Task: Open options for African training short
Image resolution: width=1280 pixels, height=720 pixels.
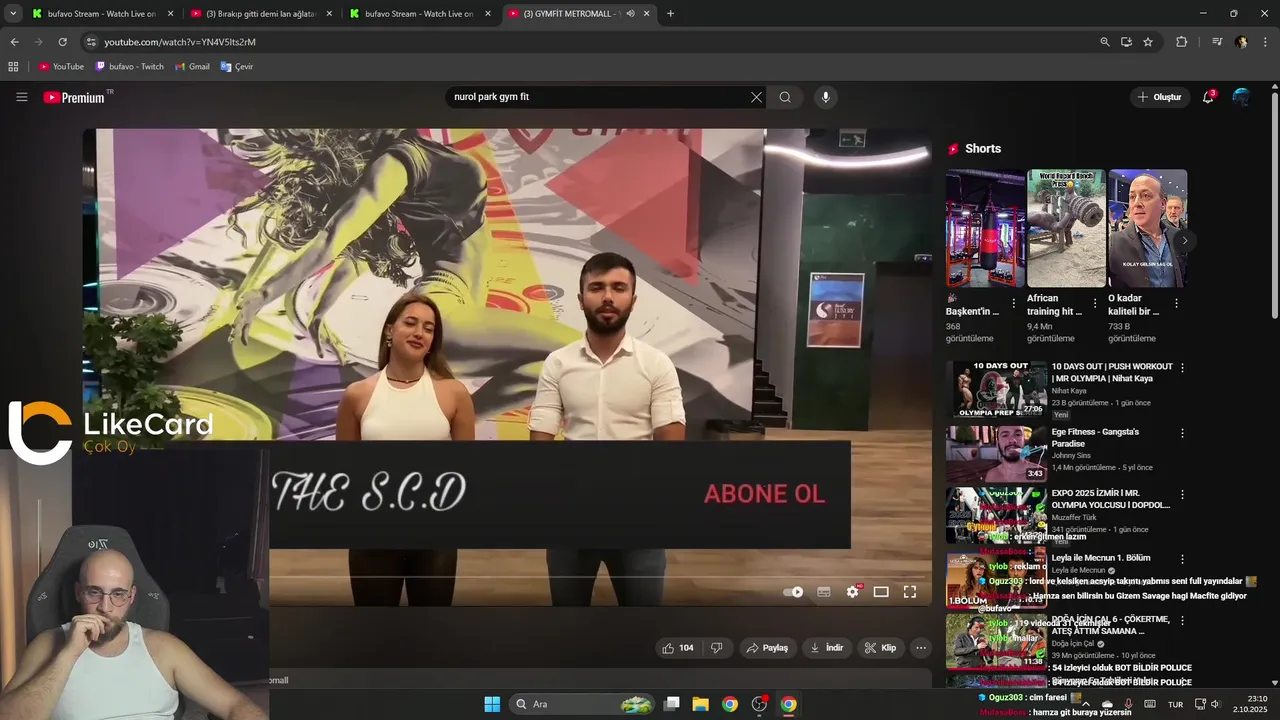Action: click(1095, 303)
